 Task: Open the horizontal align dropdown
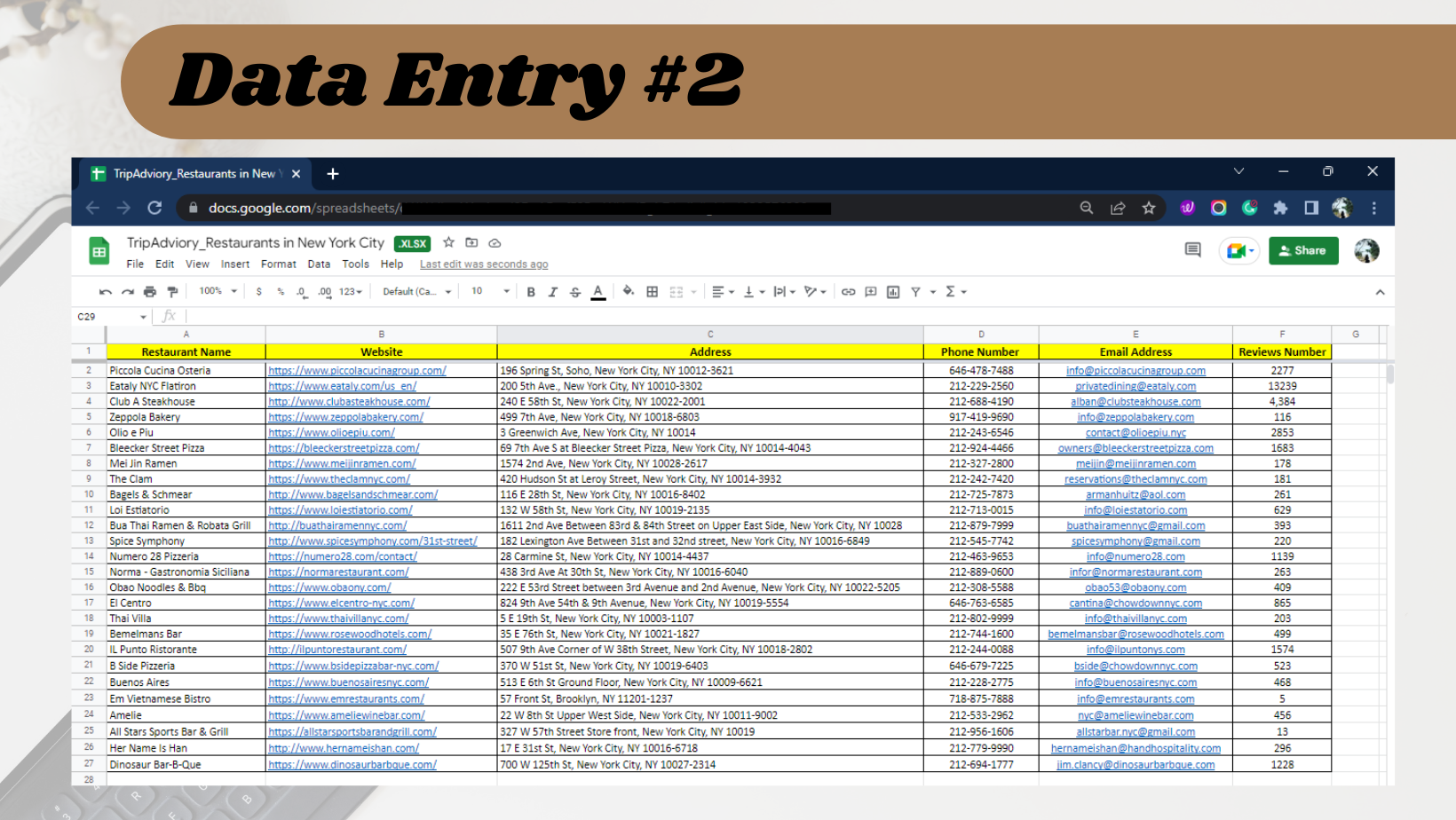click(x=723, y=291)
